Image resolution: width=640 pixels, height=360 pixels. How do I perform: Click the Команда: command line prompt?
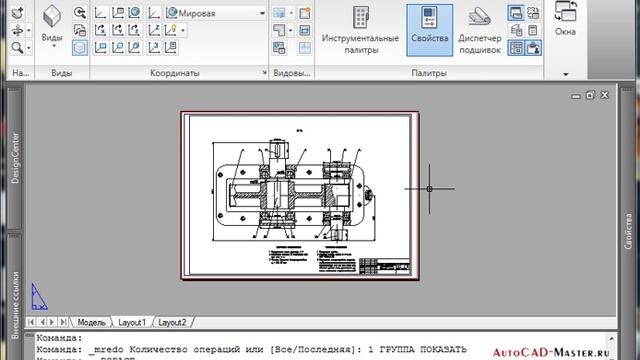pos(60,338)
